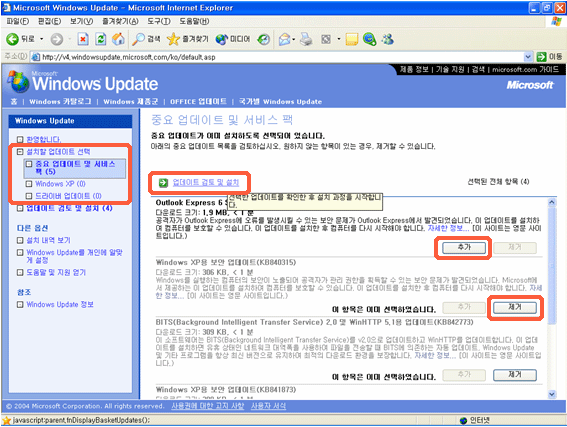Viewport: 567px width, 427px height.
Task: Open dropdown arrow next to Edit icon
Action: tap(338, 39)
